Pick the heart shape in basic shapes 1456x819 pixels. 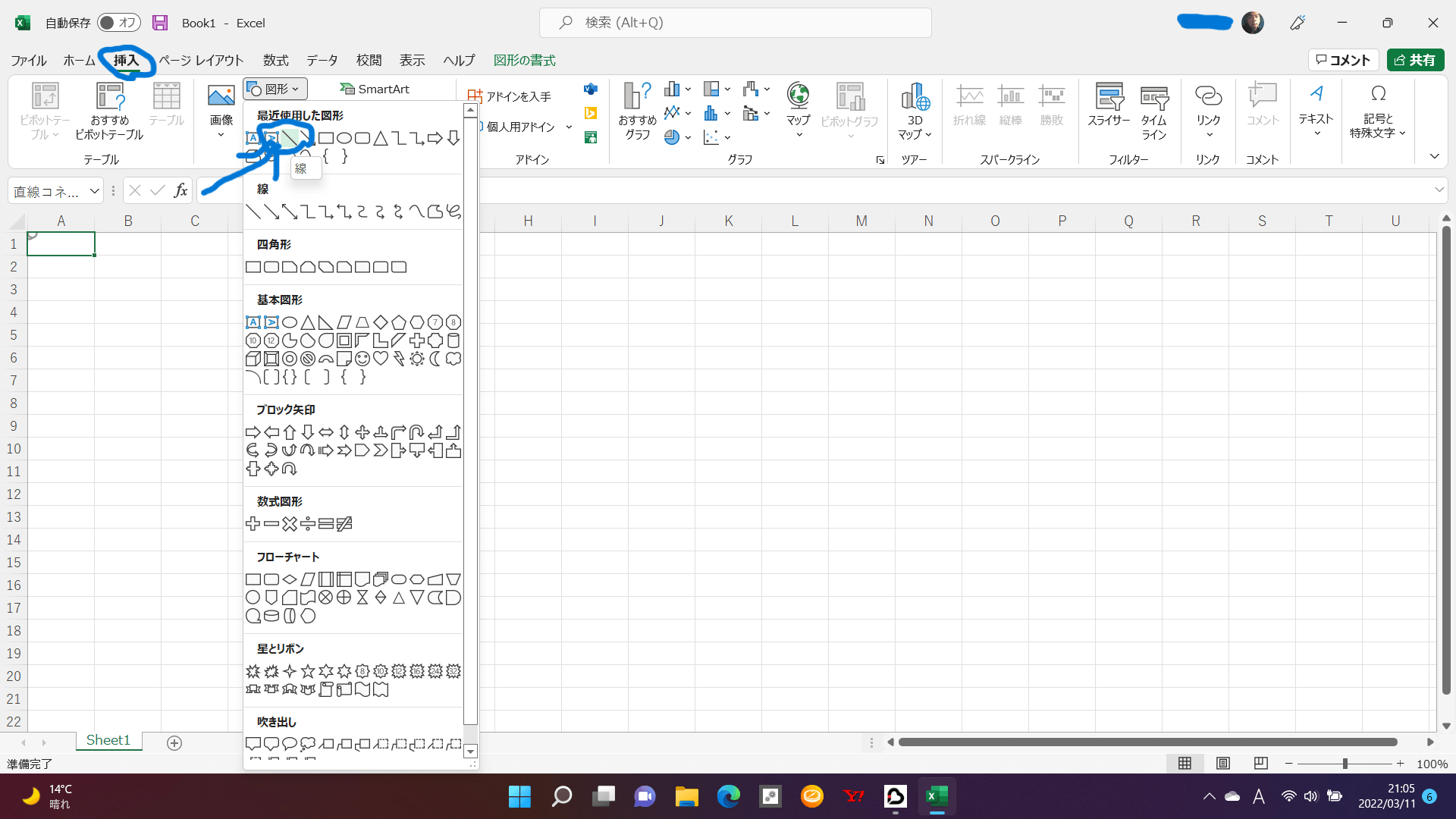click(381, 359)
